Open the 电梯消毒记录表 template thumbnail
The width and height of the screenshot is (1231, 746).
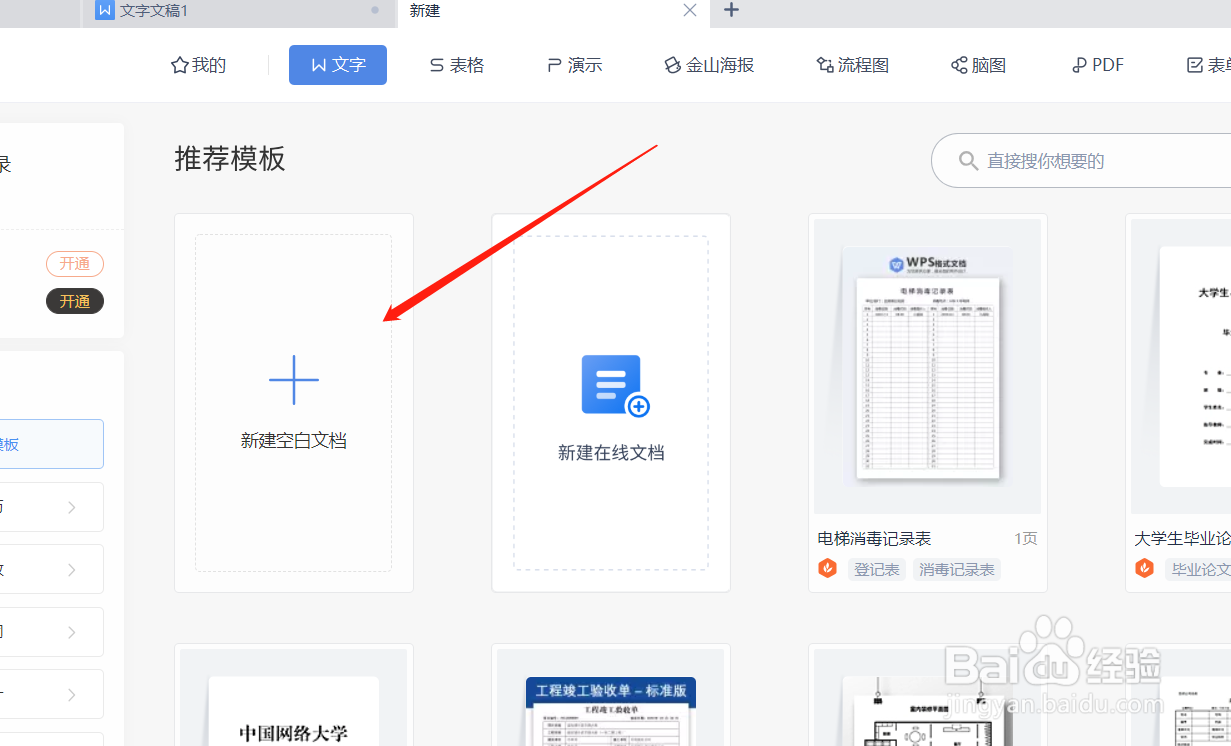pyautogui.click(x=927, y=367)
